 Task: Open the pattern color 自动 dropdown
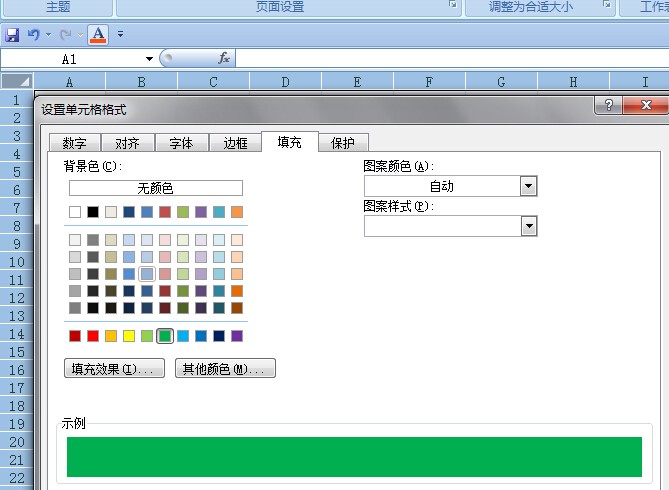click(528, 186)
